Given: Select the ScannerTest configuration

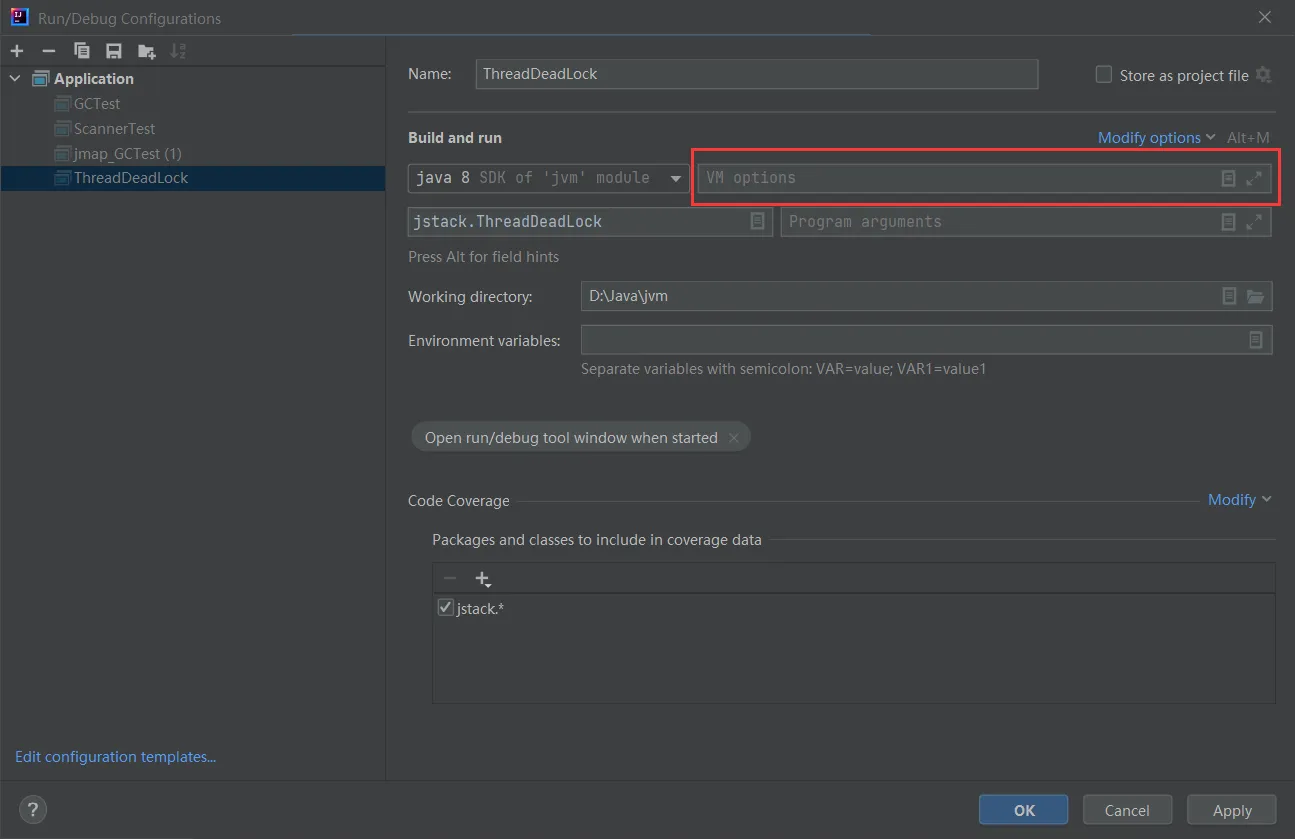Looking at the screenshot, I should tap(114, 128).
